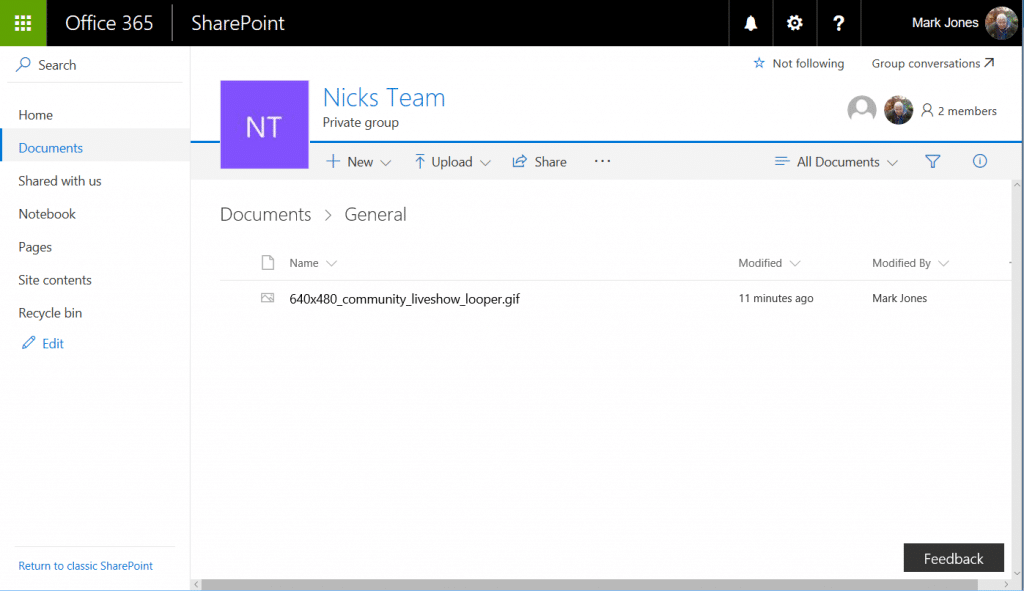This screenshot has height=591, width=1024.
Task: Open notifications via the bell icon
Action: coord(750,22)
